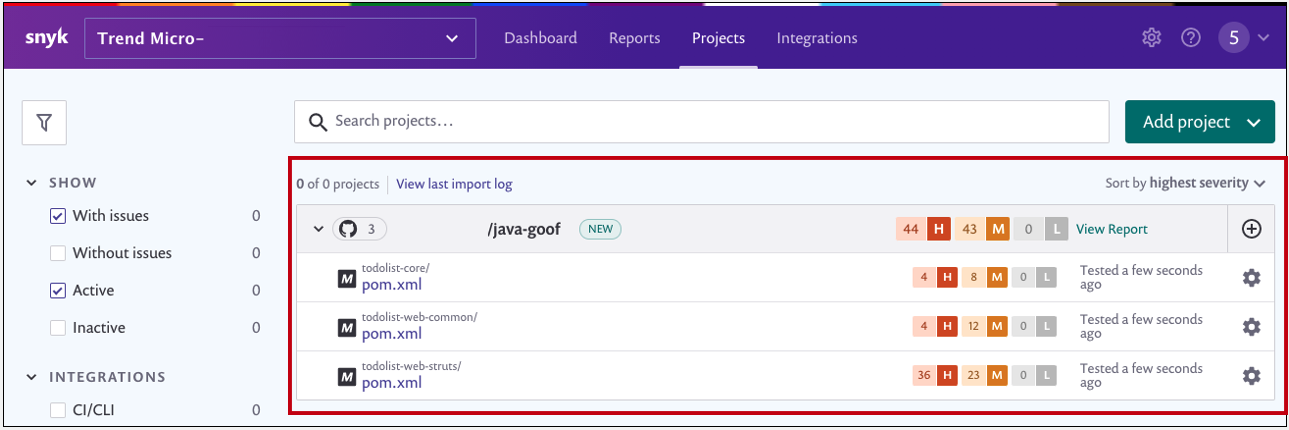Select the Projects tab
This screenshot has width=1289, height=430.
pyautogui.click(x=718, y=38)
